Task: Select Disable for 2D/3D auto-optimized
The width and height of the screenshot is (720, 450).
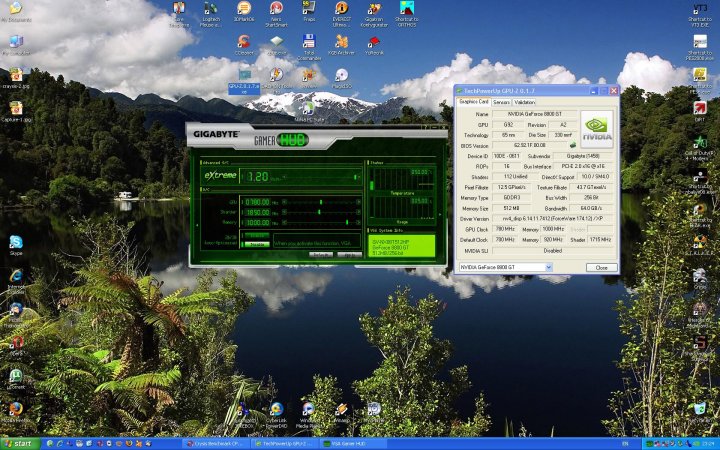Action: 256,244
